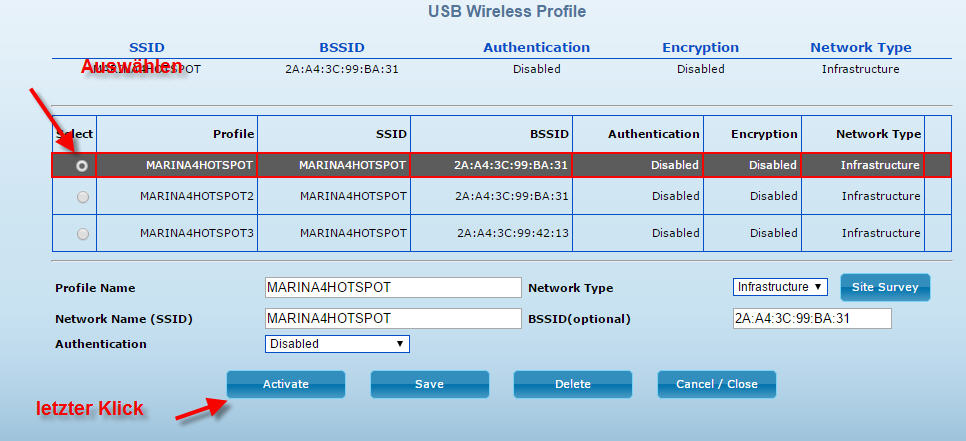Screen dimensions: 966x441
Task: Click the Save button
Action: coord(430,384)
